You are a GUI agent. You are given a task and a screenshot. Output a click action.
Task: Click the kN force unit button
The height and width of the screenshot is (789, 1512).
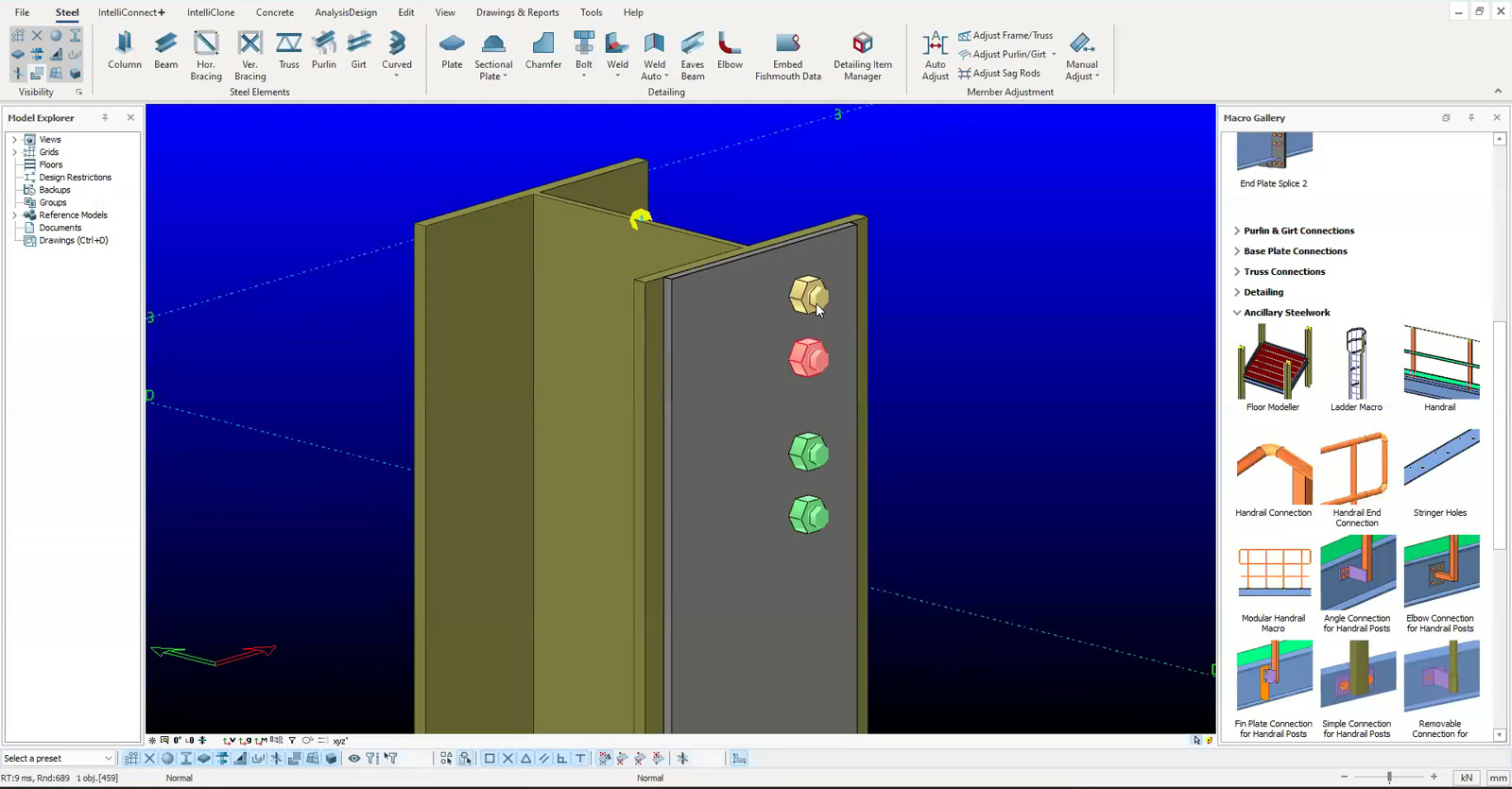point(1466,778)
